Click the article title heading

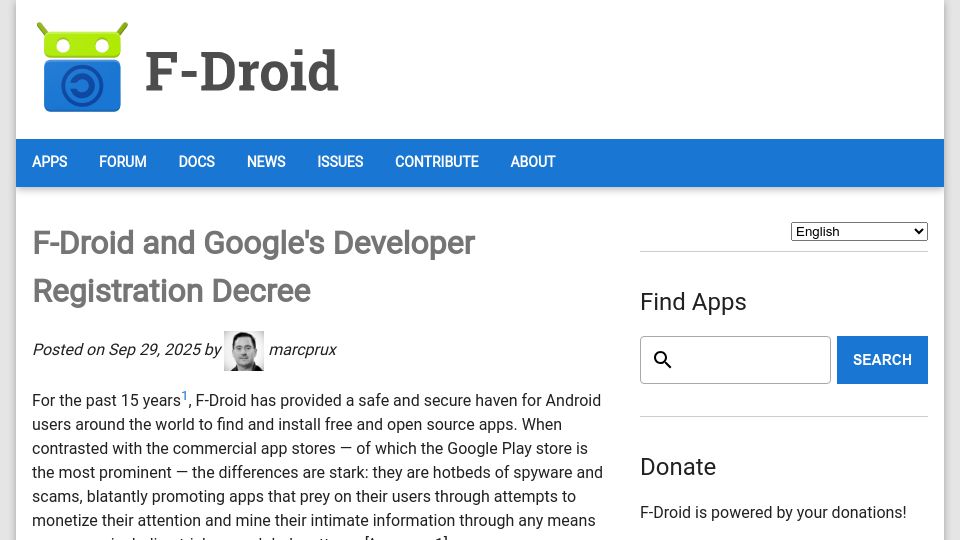coord(253,266)
